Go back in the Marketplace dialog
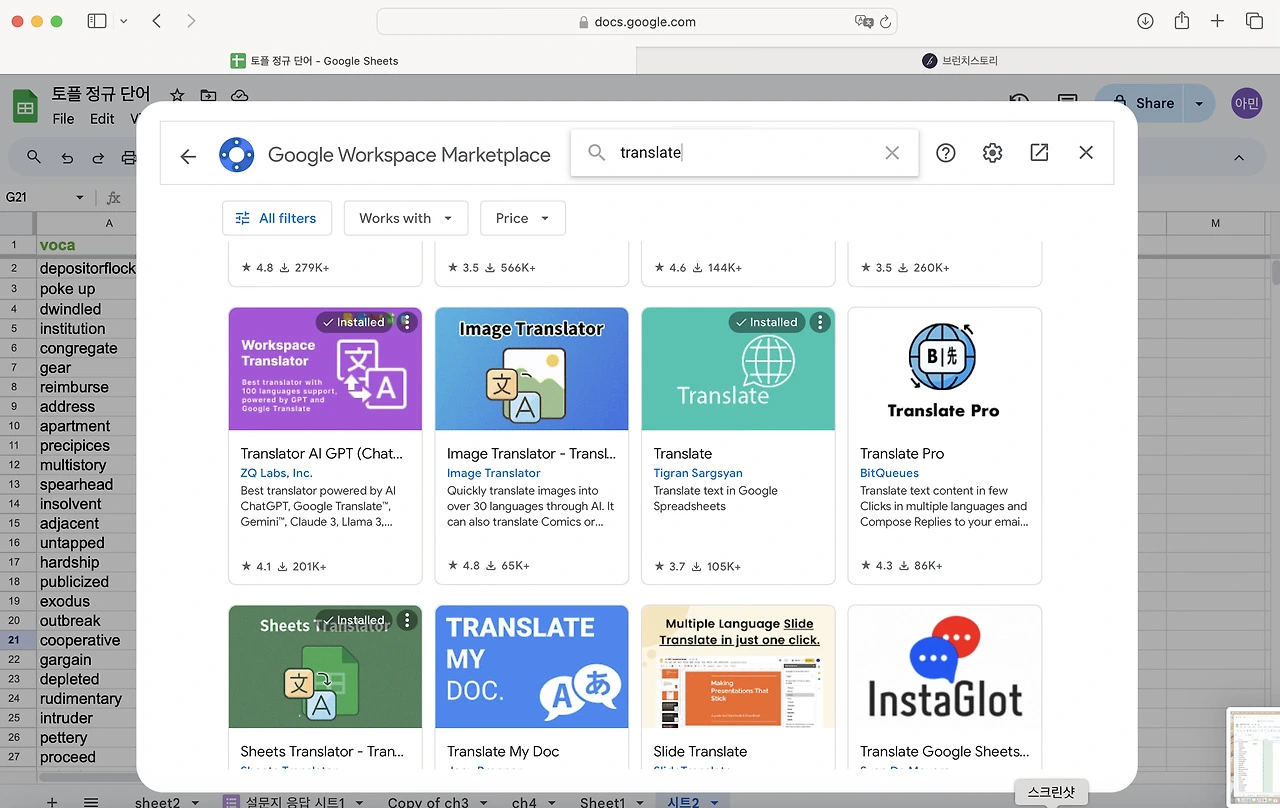Image resolution: width=1280 pixels, height=808 pixels. point(188,155)
